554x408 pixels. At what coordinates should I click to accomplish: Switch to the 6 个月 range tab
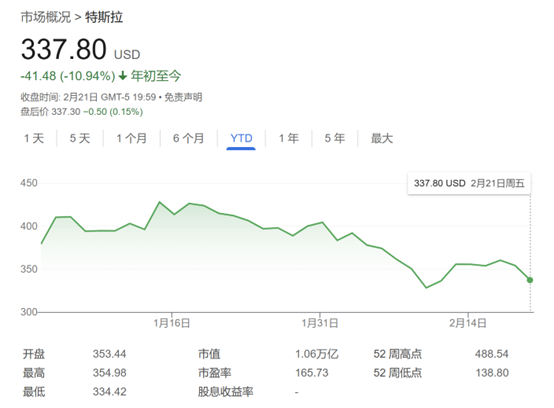(189, 138)
